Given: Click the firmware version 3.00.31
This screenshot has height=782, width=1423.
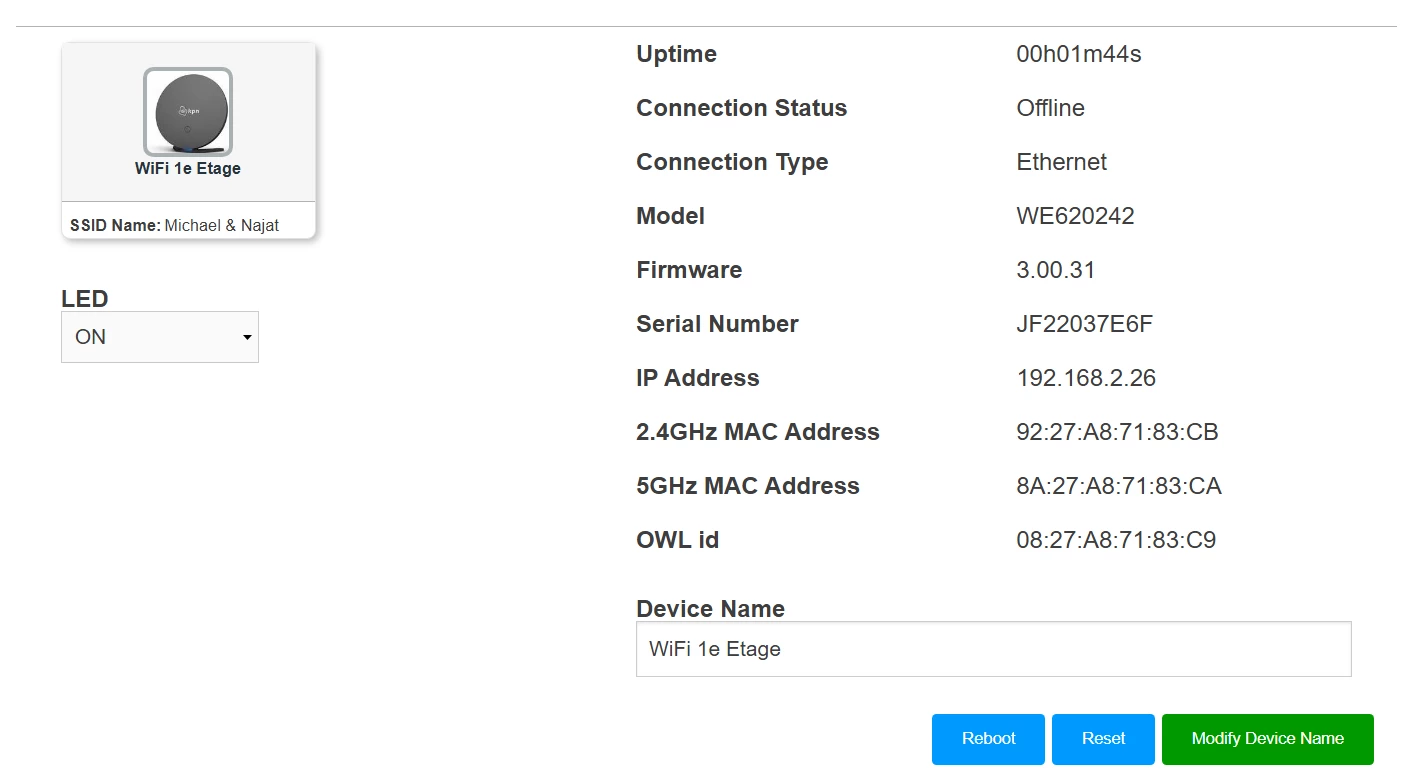Looking at the screenshot, I should click(x=1055, y=271).
